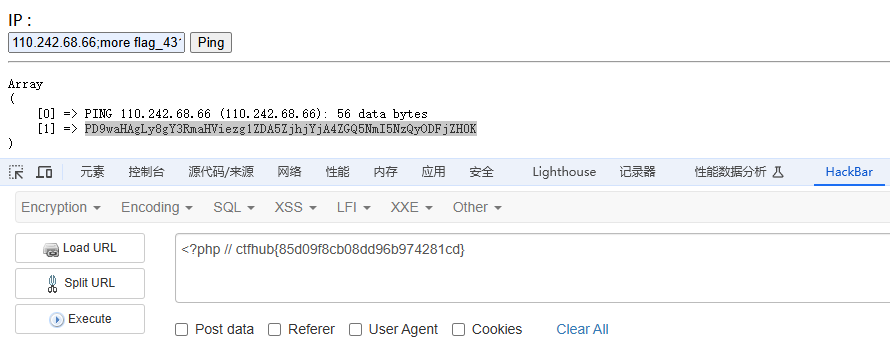Click the printer icon on Load URL
This screenshot has height=360, width=890.
click(x=52, y=249)
